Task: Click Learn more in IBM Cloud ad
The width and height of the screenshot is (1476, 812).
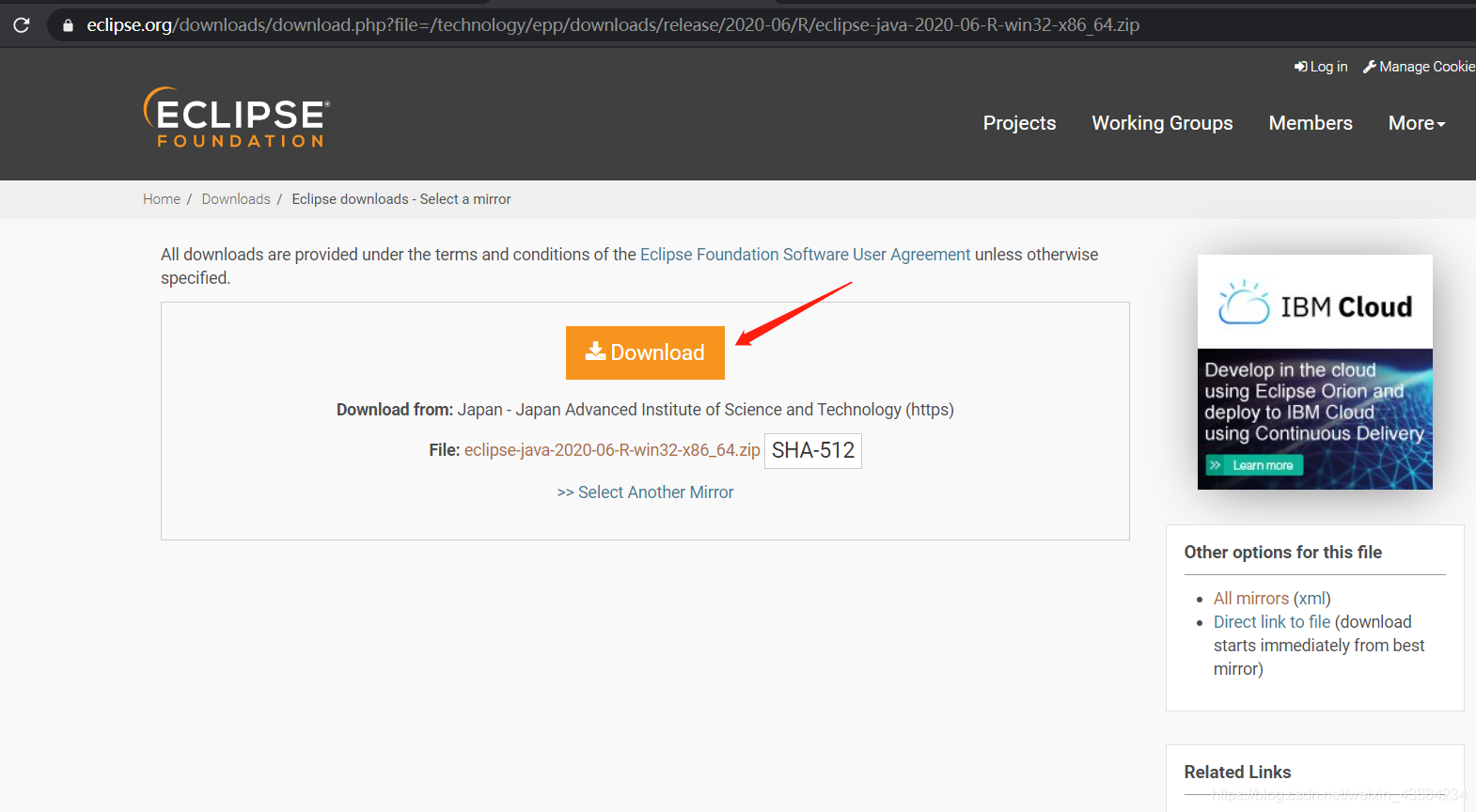Action: 1254,465
